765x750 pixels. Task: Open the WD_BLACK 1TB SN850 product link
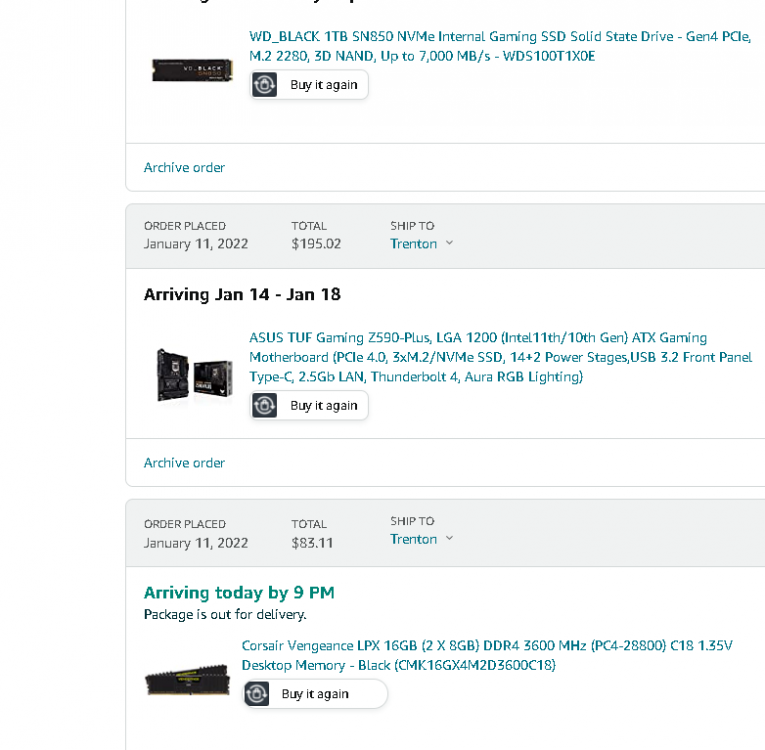(500, 46)
